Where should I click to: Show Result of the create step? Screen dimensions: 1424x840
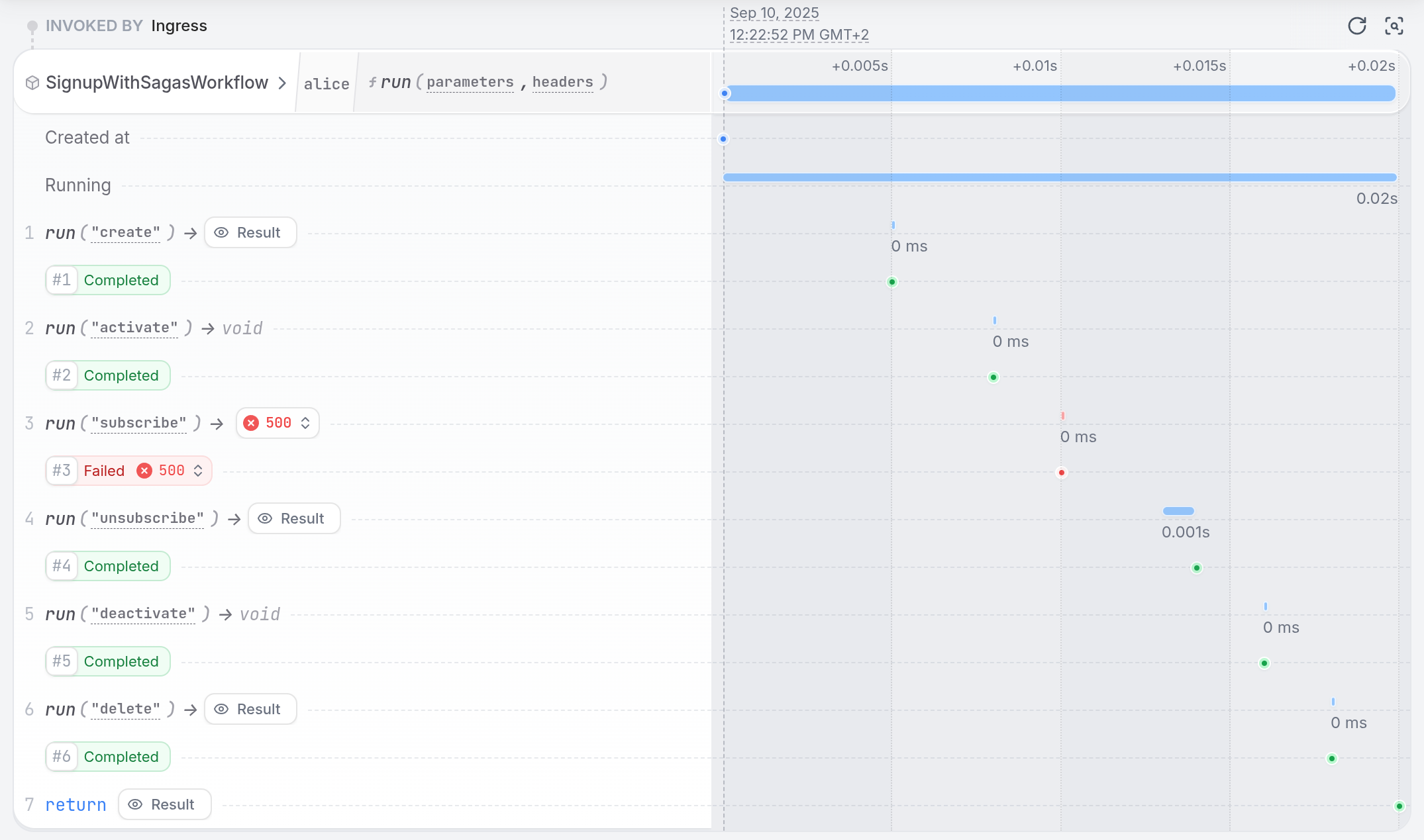[x=250, y=232]
